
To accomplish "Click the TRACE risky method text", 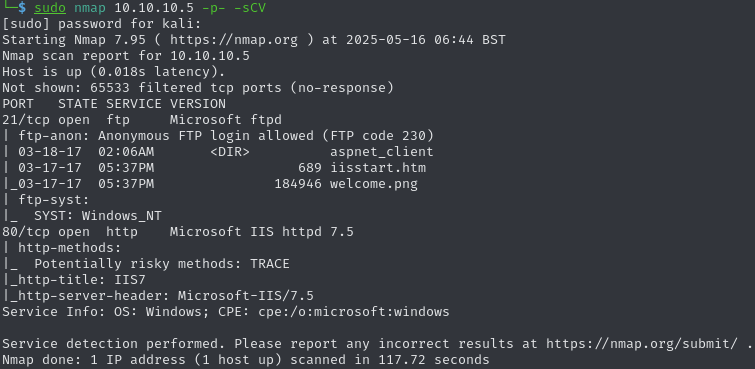I will pos(270,264).
